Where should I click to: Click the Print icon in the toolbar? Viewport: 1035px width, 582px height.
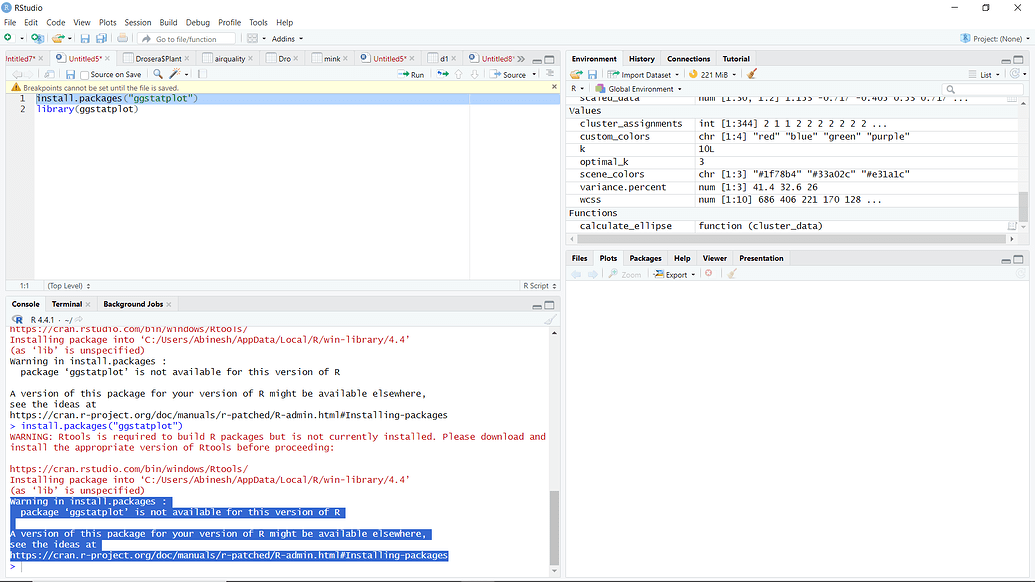click(x=123, y=38)
